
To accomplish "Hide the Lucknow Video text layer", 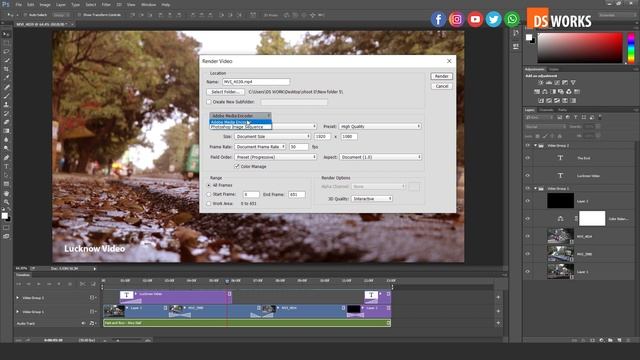I will click(x=527, y=176).
